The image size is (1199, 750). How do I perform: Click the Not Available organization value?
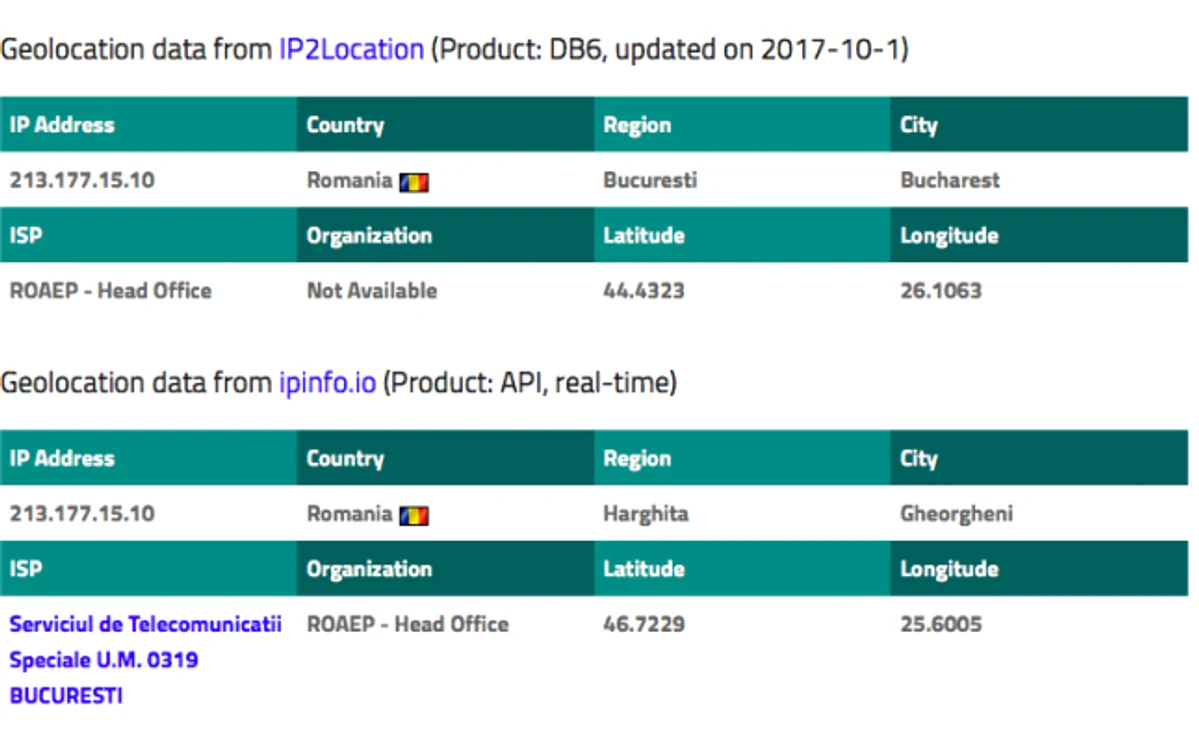372,291
